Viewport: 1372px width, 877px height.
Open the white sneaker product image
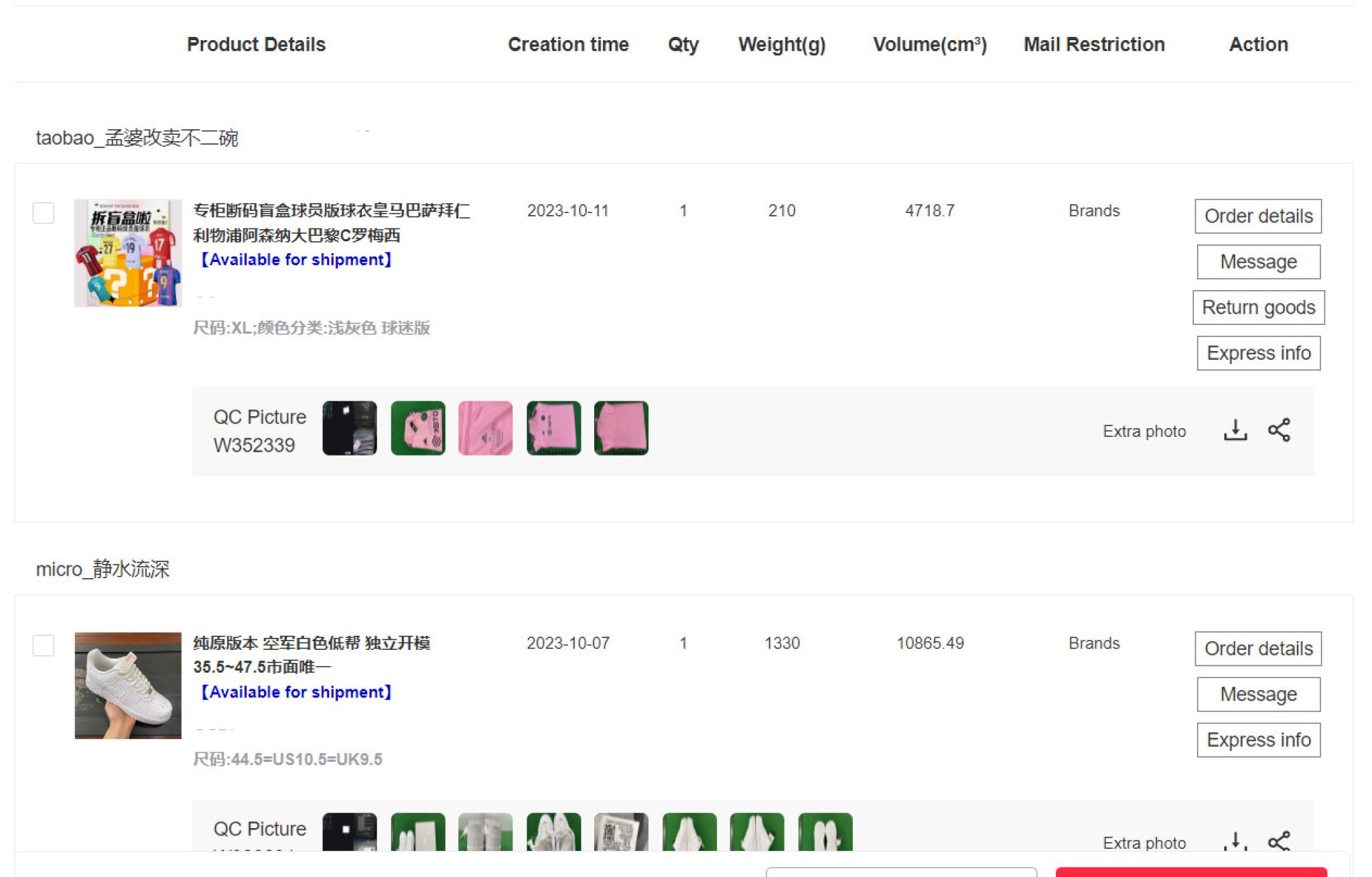coord(128,685)
